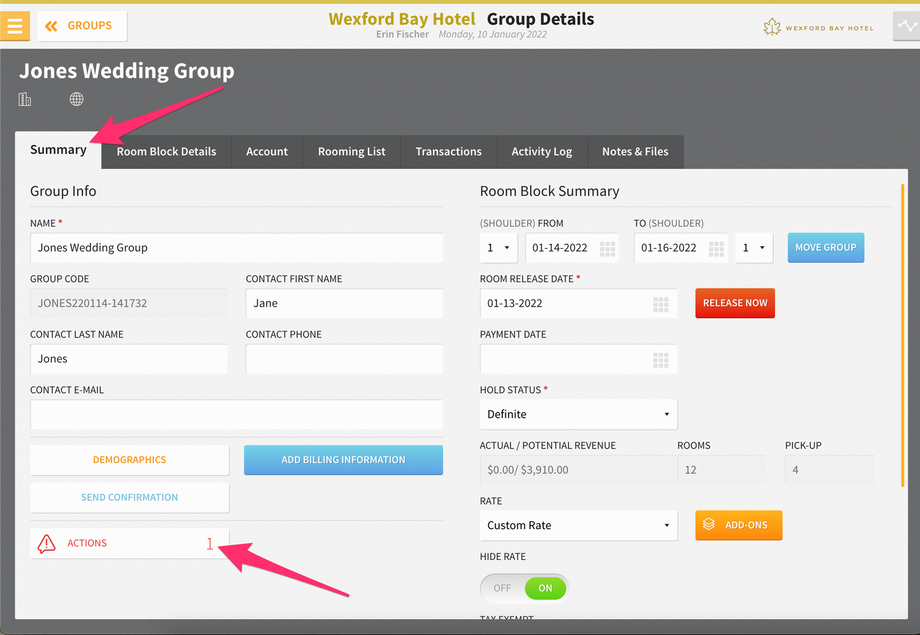The height and width of the screenshot is (635, 920).
Task: Go back to Groups list
Action: point(82,26)
